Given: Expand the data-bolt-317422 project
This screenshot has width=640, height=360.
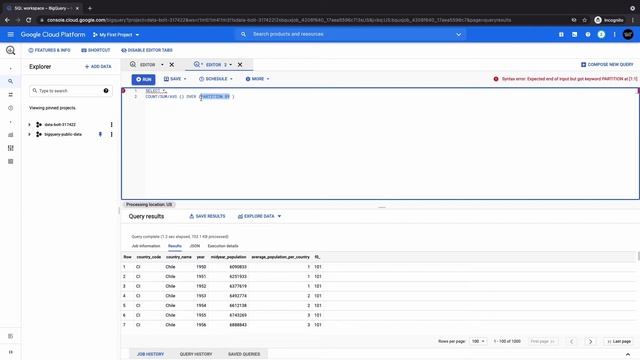Looking at the screenshot, I should 29,124.
